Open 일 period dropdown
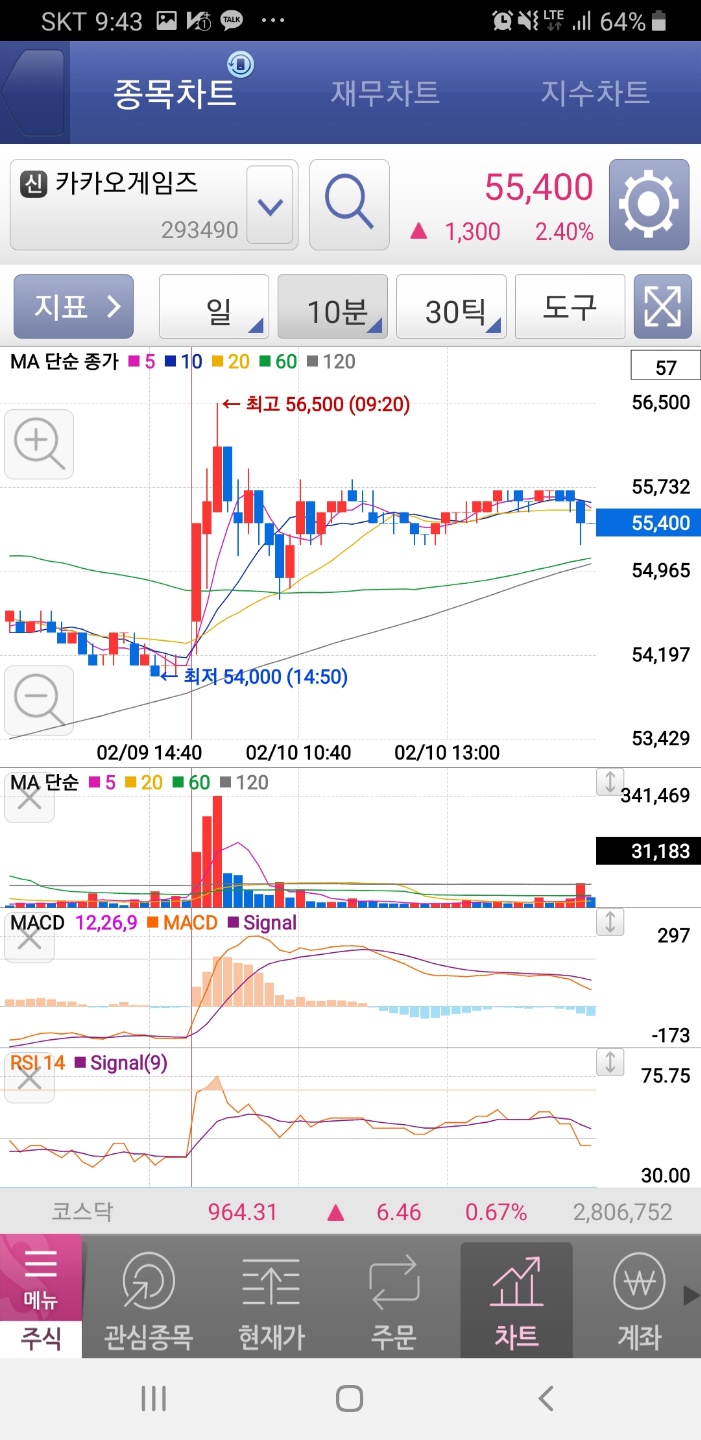 pos(214,307)
